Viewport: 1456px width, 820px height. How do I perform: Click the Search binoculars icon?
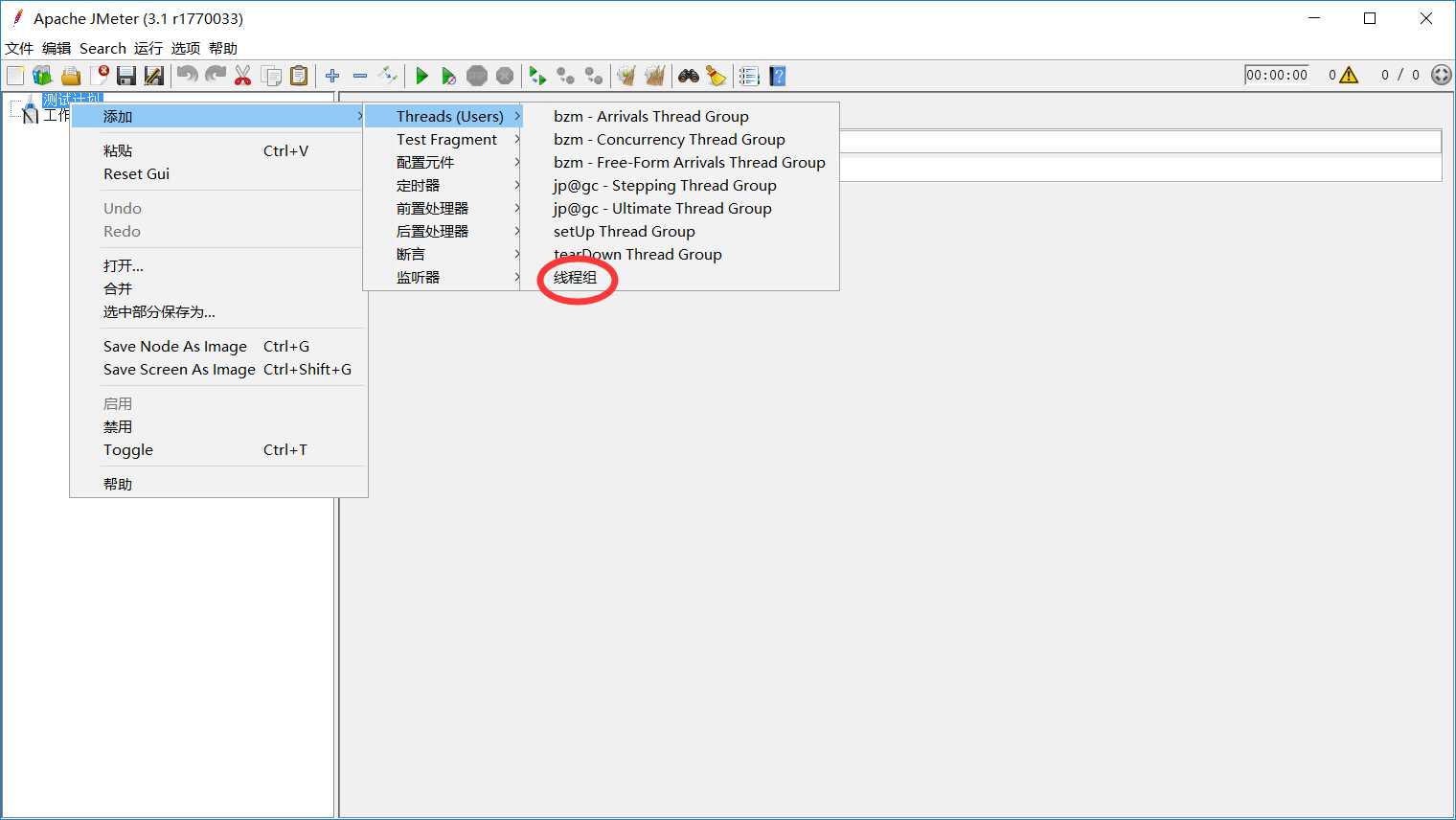point(689,76)
